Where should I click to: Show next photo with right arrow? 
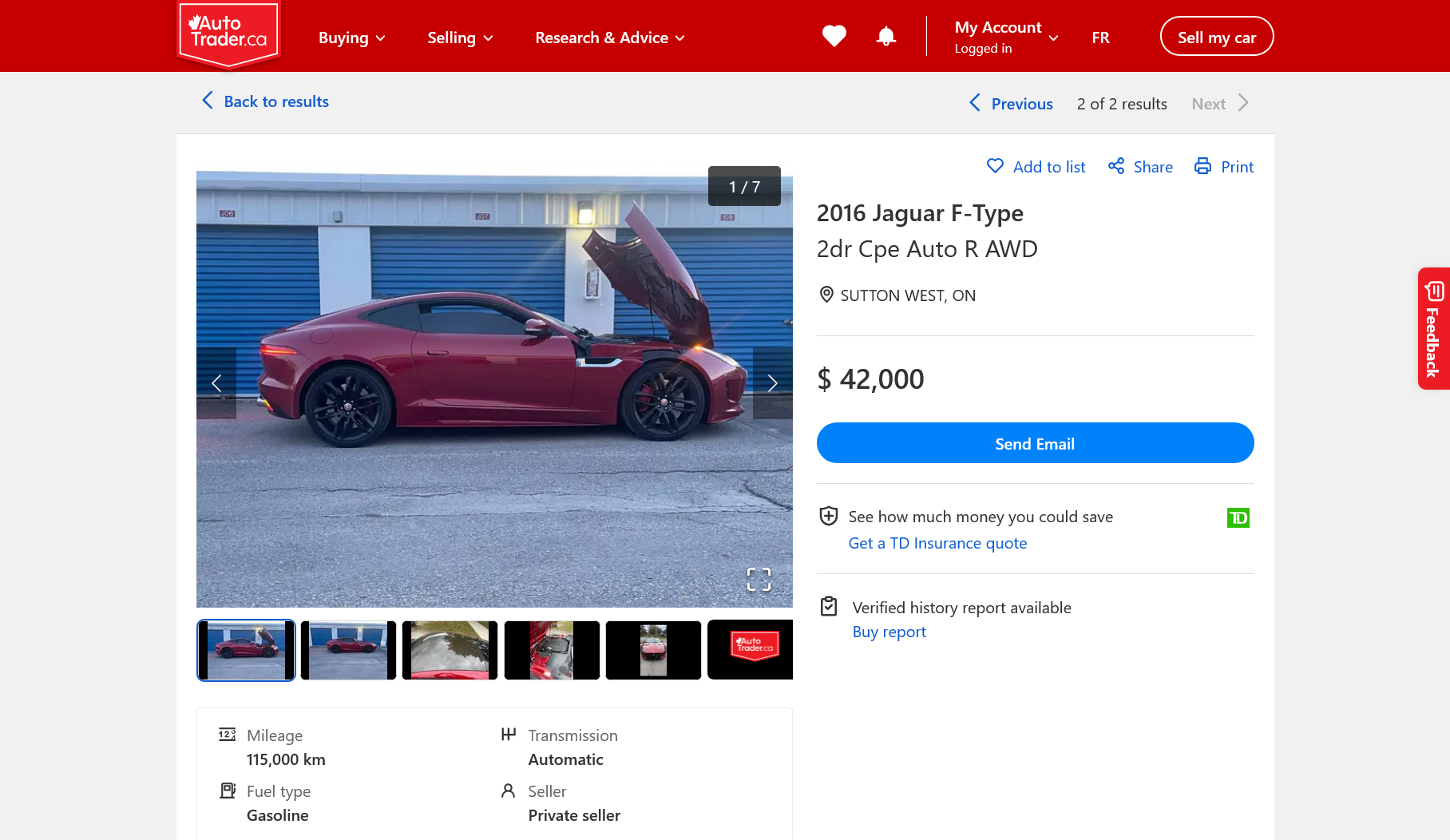click(772, 383)
